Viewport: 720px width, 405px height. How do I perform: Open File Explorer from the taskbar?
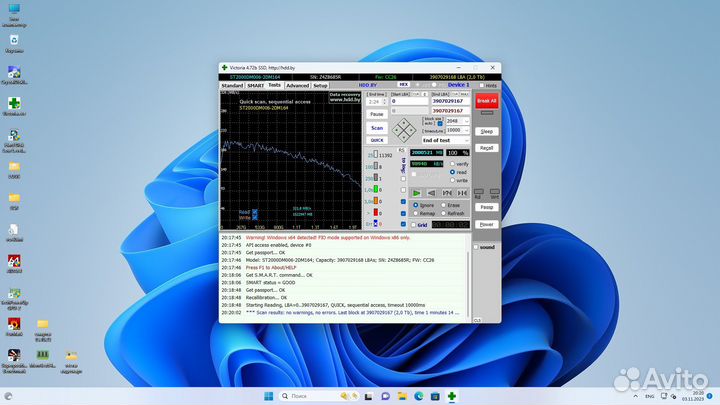402,396
